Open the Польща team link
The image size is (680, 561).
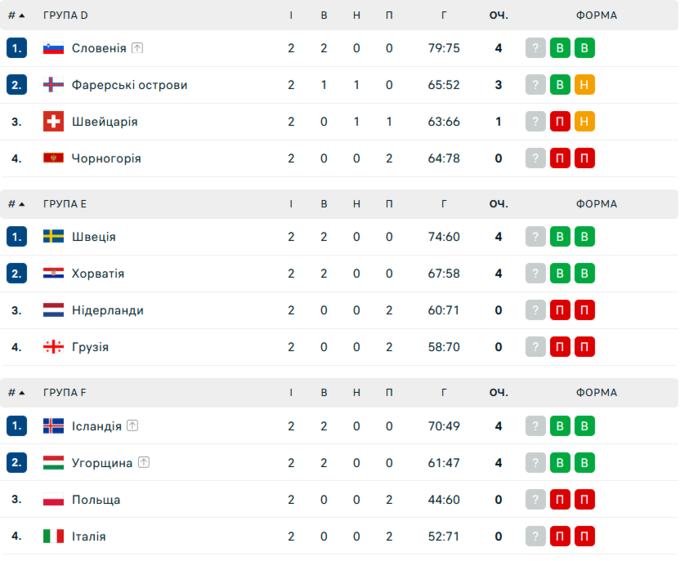[x=96, y=500]
